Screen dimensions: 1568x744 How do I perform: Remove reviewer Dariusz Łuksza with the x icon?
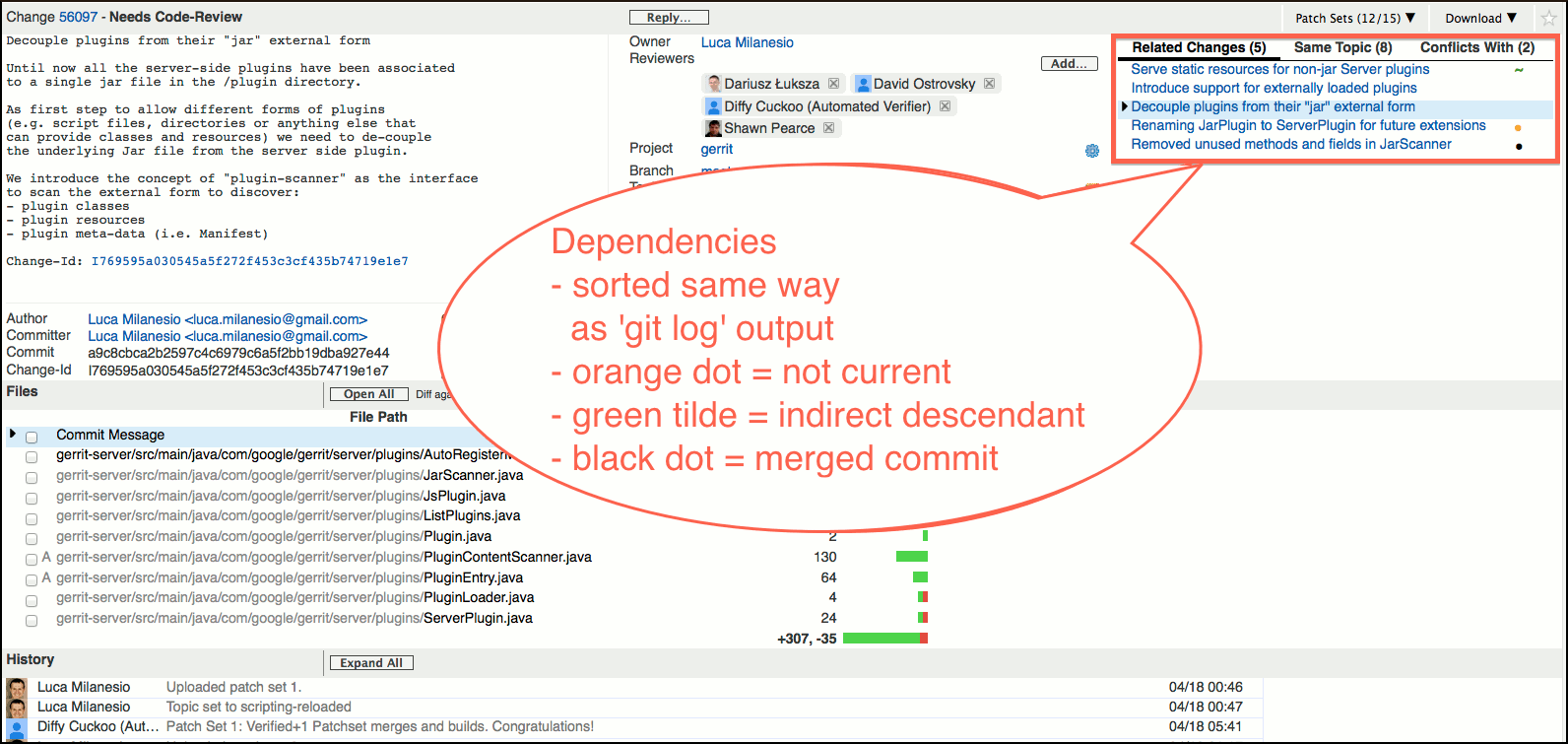point(833,84)
